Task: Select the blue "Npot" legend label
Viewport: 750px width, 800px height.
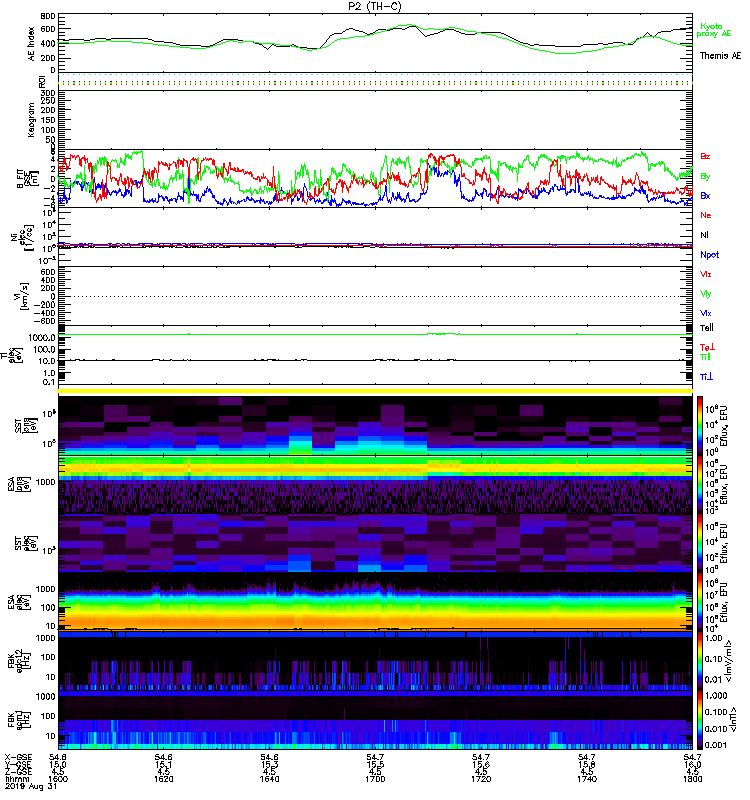Action: 710,255
